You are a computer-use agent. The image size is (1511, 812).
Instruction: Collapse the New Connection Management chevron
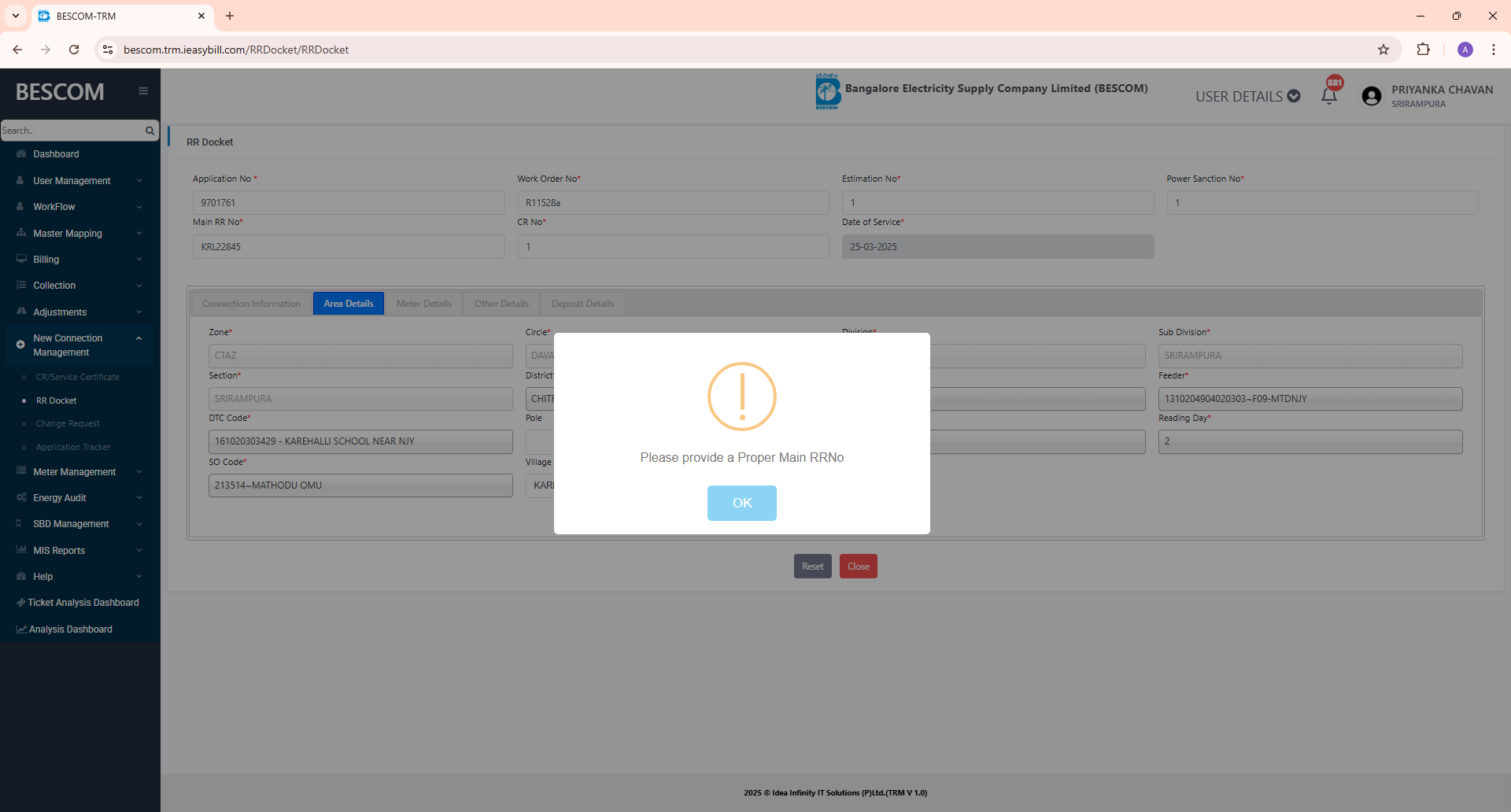tap(139, 338)
